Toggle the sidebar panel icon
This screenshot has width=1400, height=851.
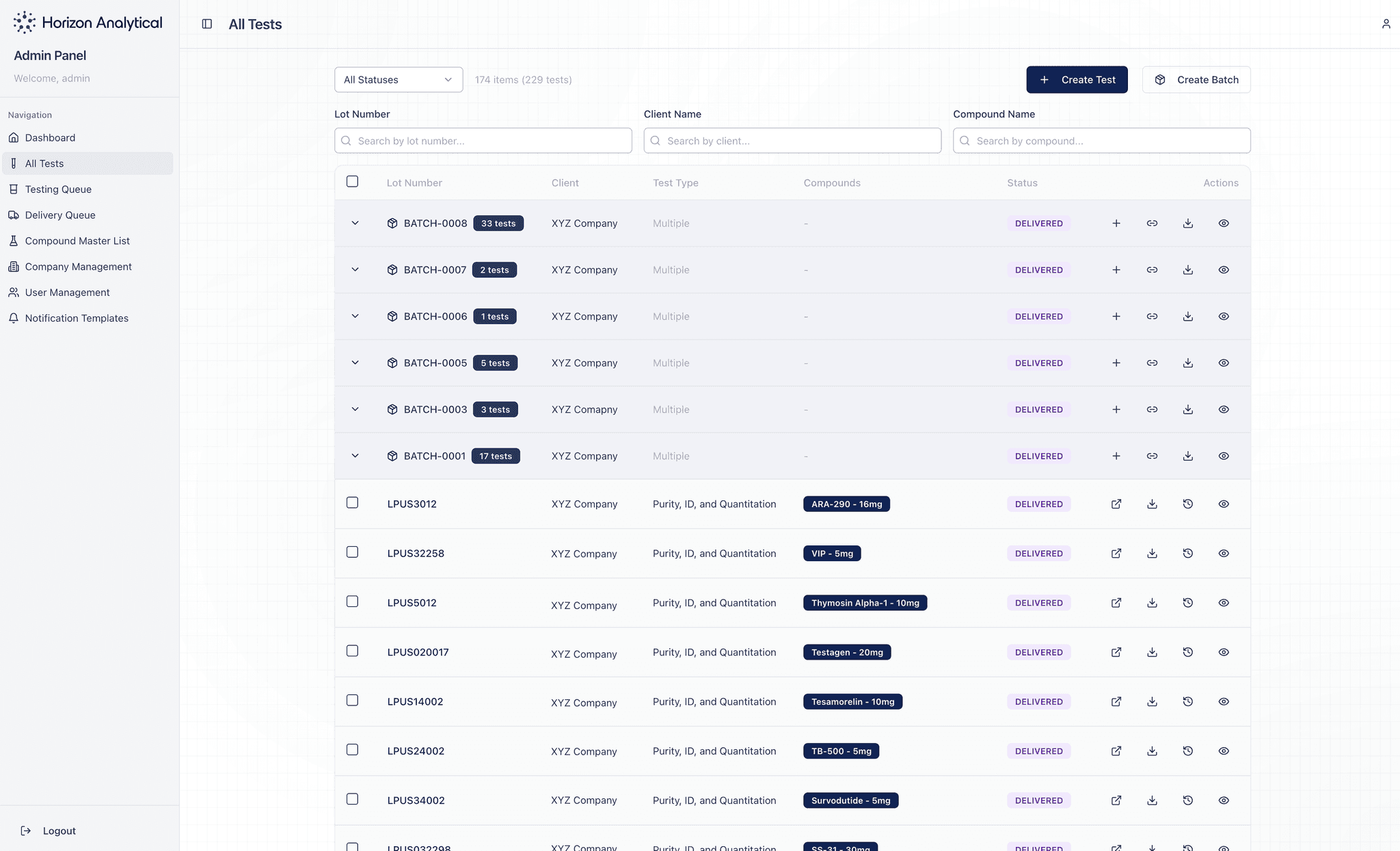pyautogui.click(x=207, y=24)
